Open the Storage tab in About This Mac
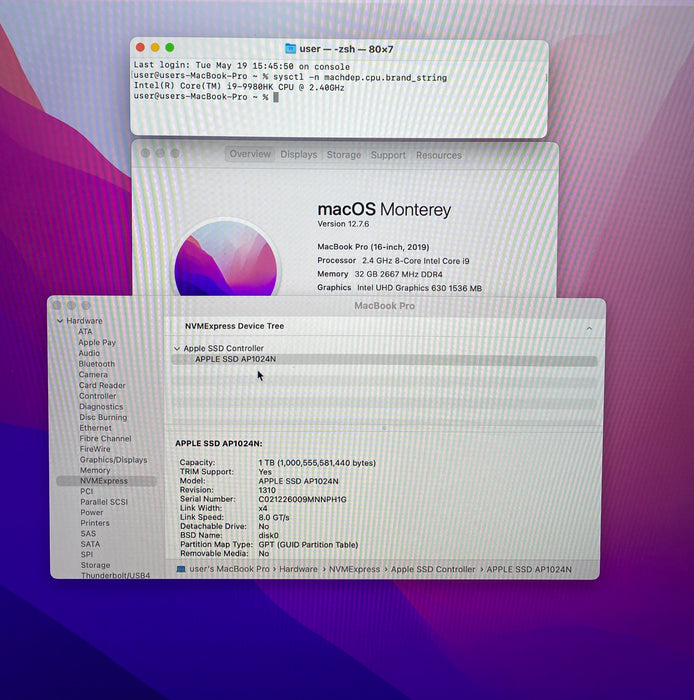The width and height of the screenshot is (694, 700). click(x=344, y=155)
